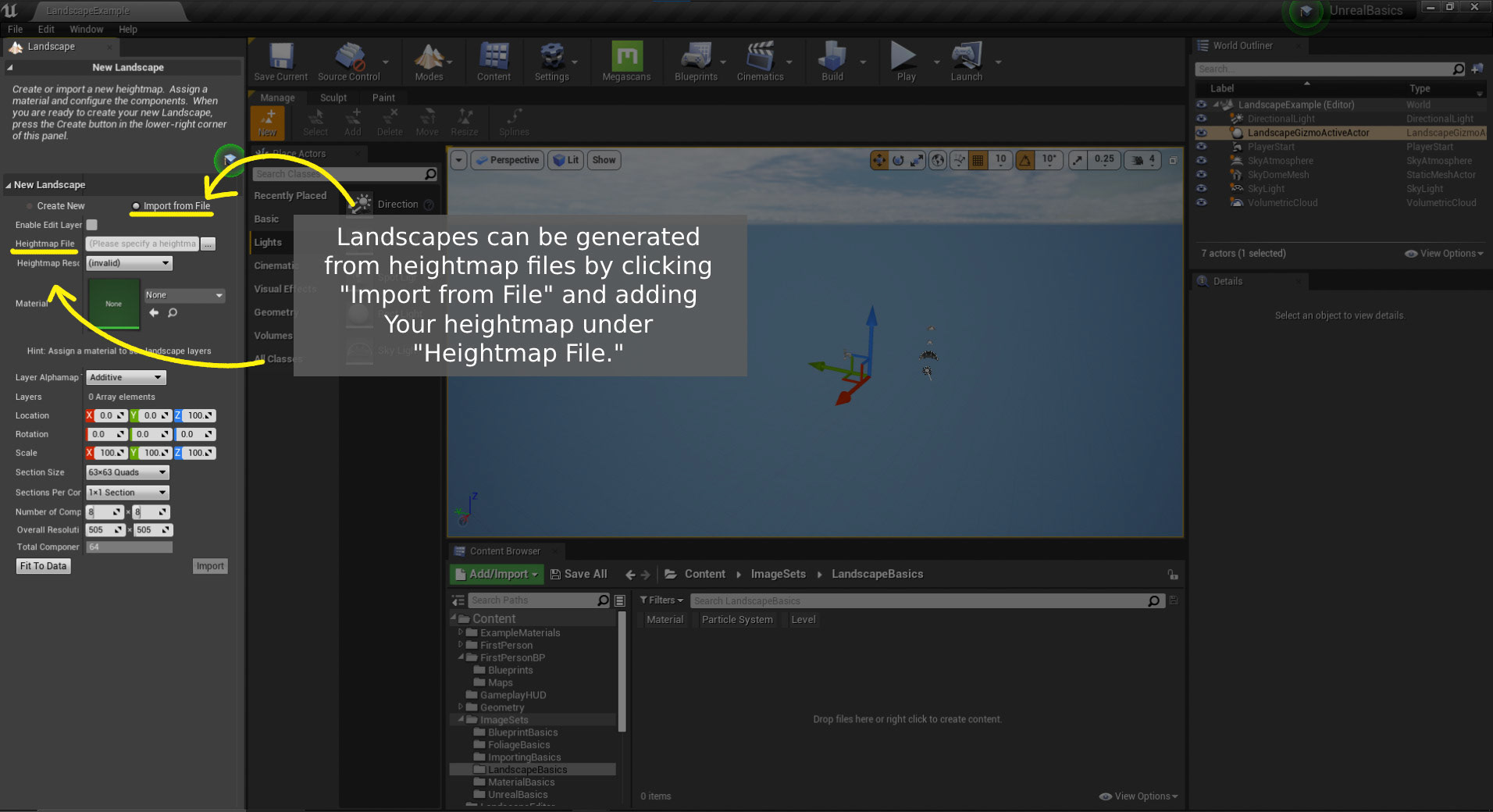Select Import from File radio button

(136, 206)
